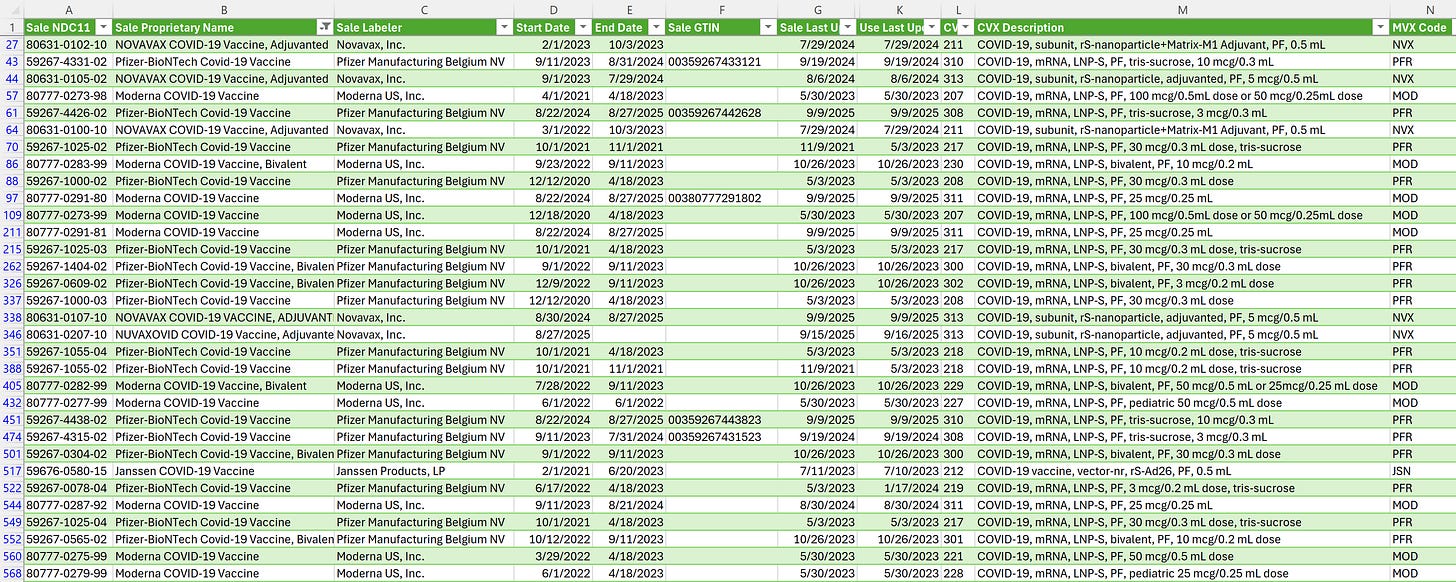Click the Sale NDC11 header cell

(x=68, y=27)
